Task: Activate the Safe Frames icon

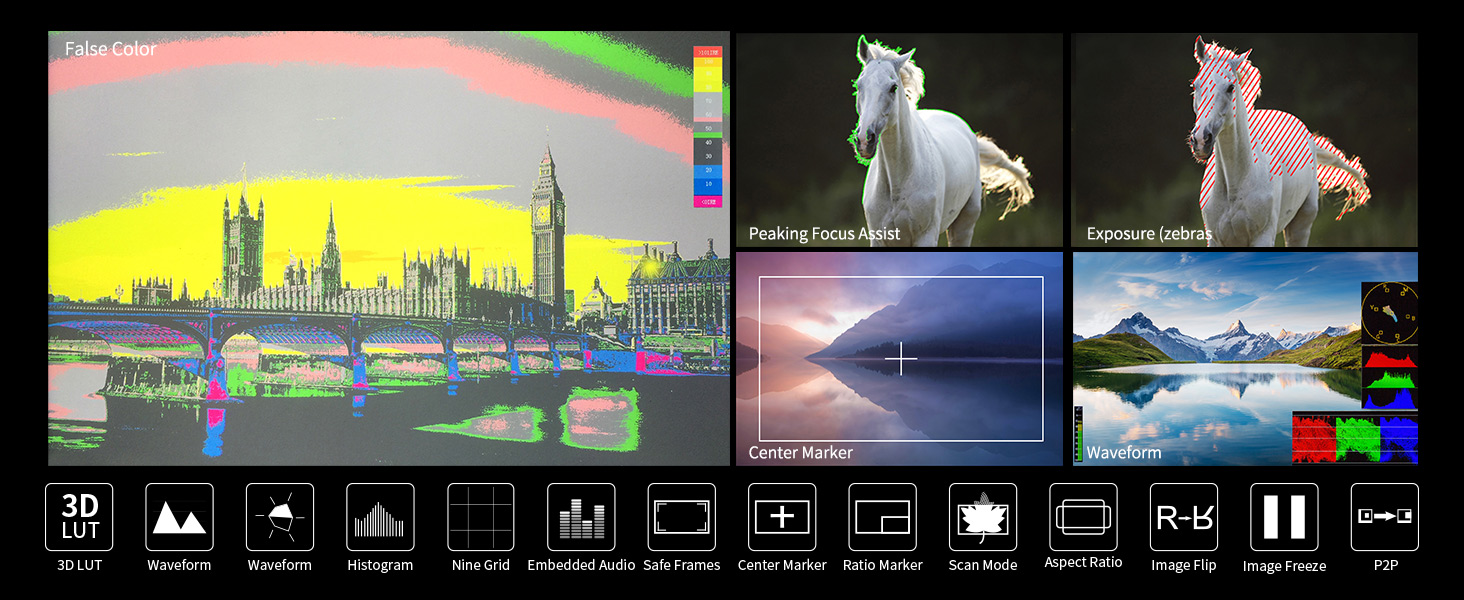Action: click(x=681, y=517)
